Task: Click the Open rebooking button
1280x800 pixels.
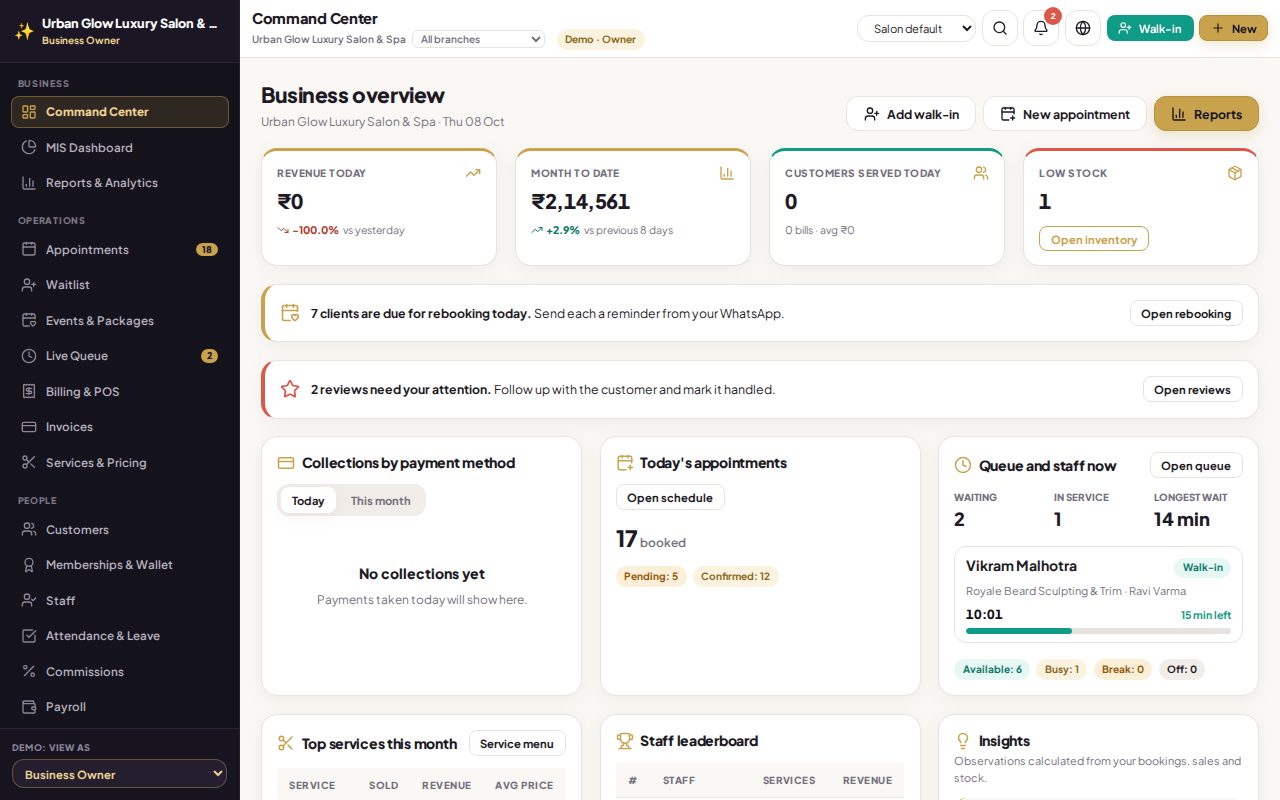Action: [1186, 313]
